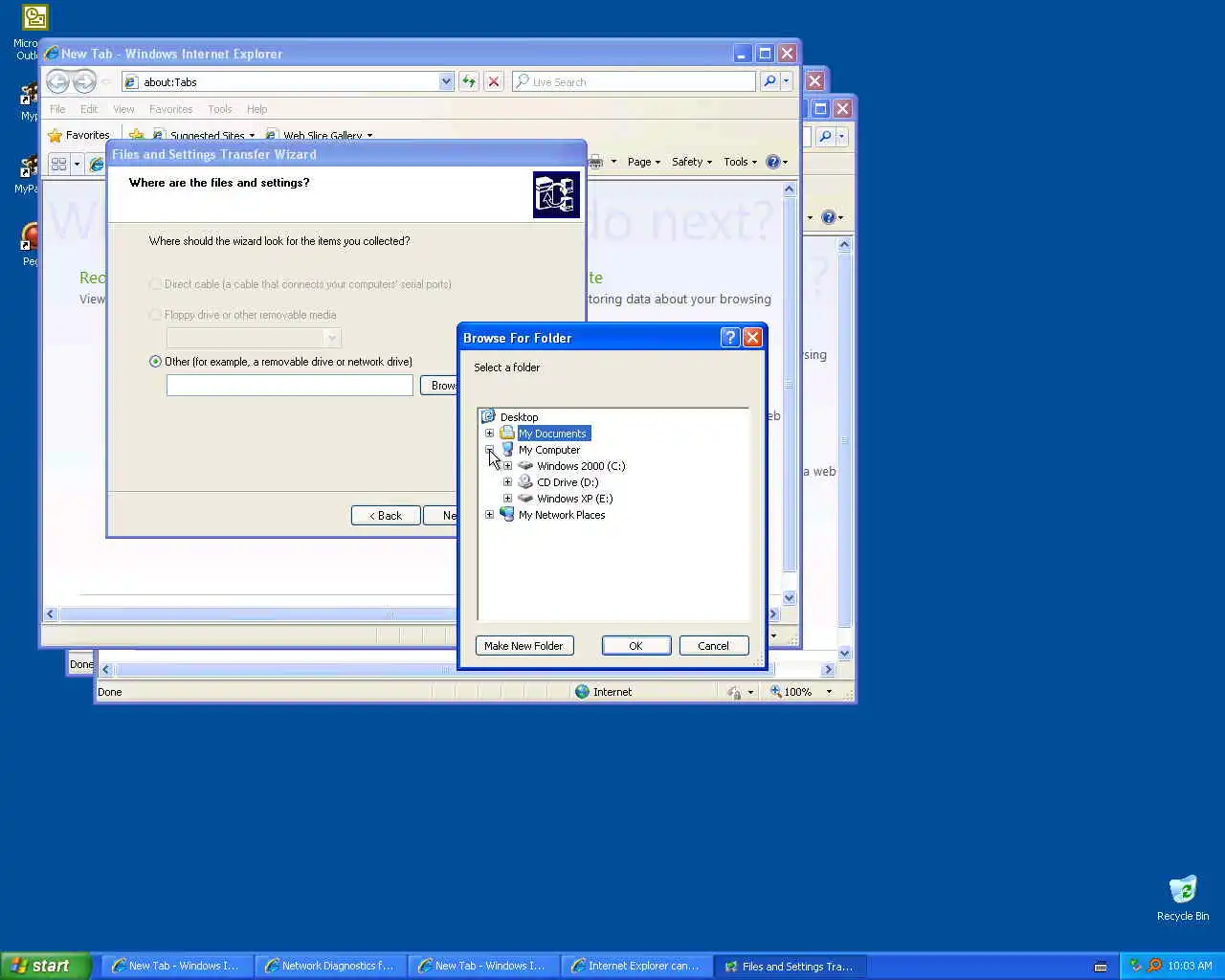Open the Tools menu in menu bar
This screenshot has width=1225, height=980.
pyautogui.click(x=220, y=109)
